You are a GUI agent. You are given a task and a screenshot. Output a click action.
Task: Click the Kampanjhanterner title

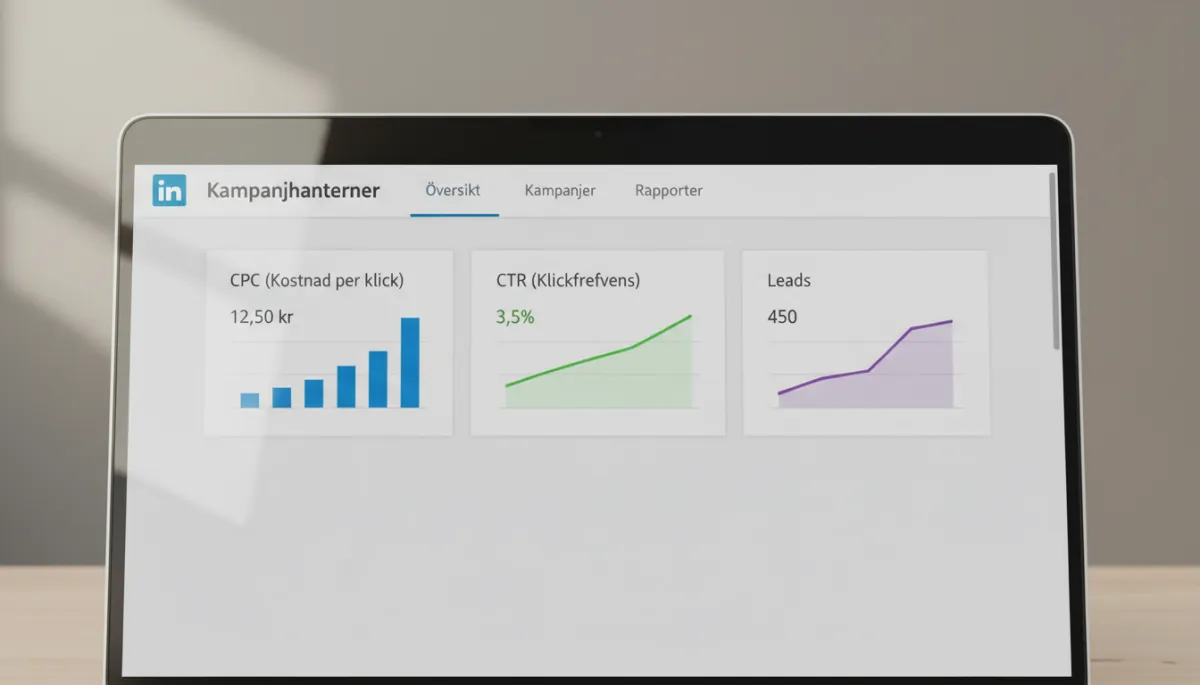click(x=293, y=190)
